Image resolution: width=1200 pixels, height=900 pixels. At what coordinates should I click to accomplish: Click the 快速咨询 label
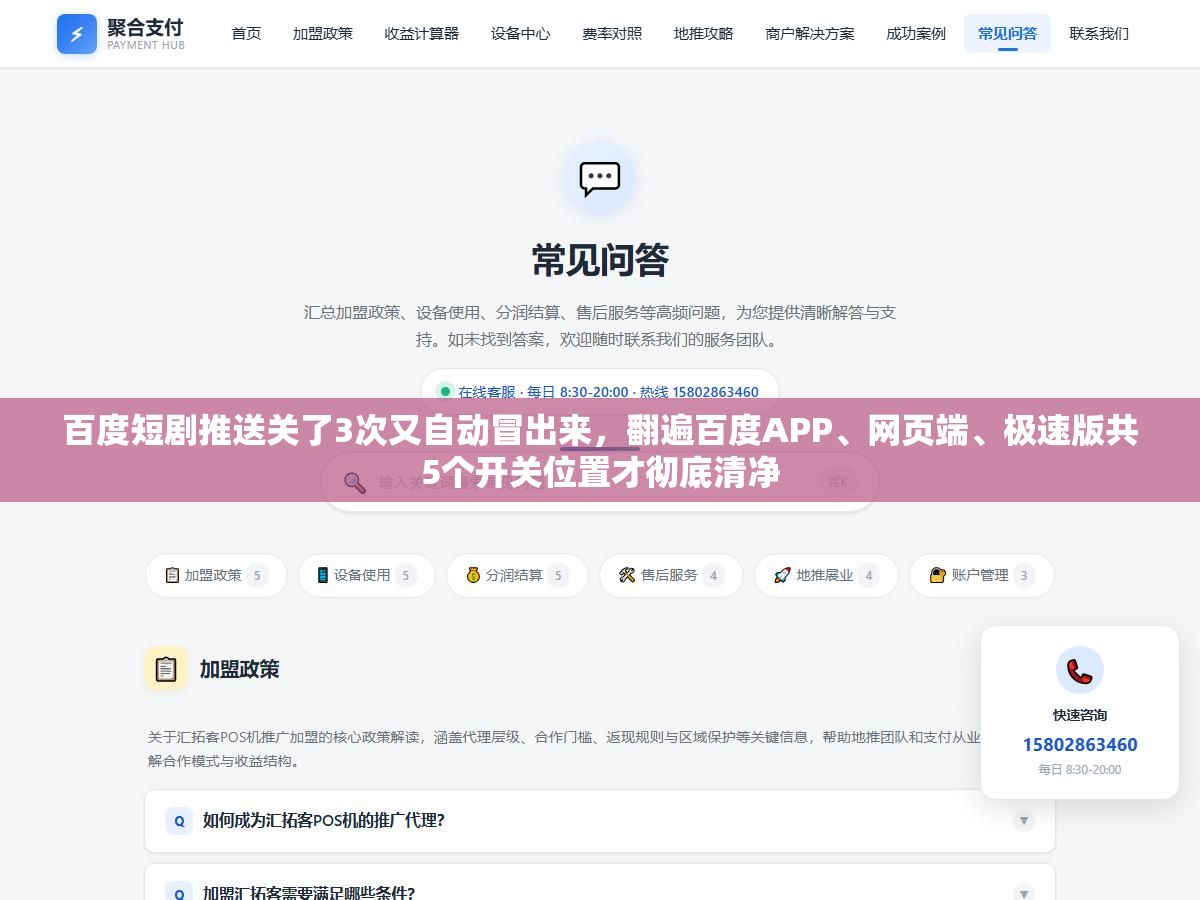coord(1080,715)
